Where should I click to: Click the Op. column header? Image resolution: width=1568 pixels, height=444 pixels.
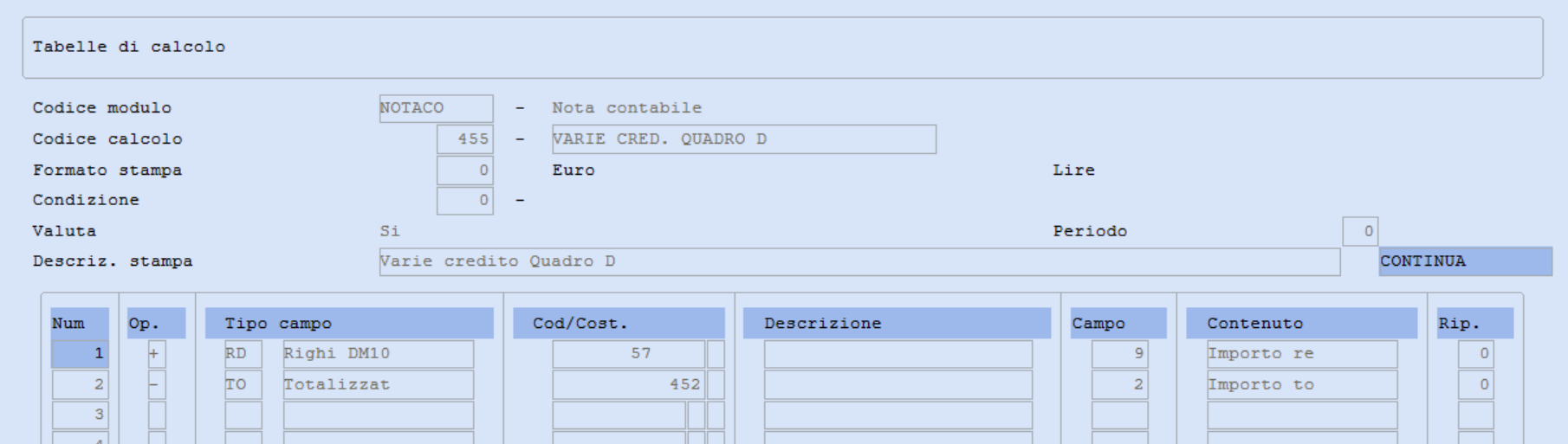pos(156,323)
